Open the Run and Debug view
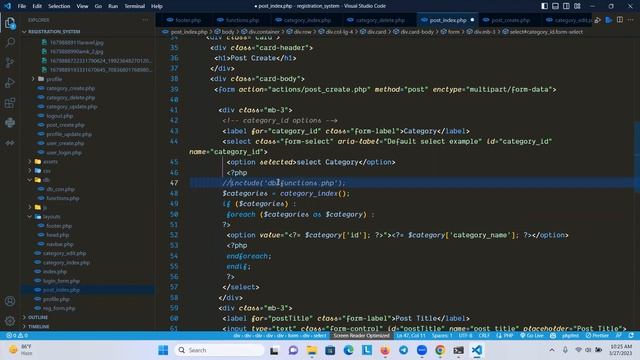Image resolution: width=640 pixels, height=360 pixels. coord(10,82)
